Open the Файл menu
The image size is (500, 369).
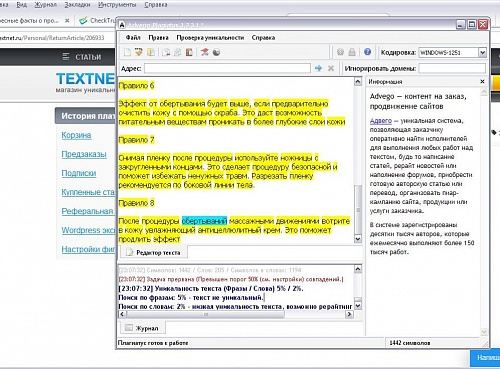[133, 37]
